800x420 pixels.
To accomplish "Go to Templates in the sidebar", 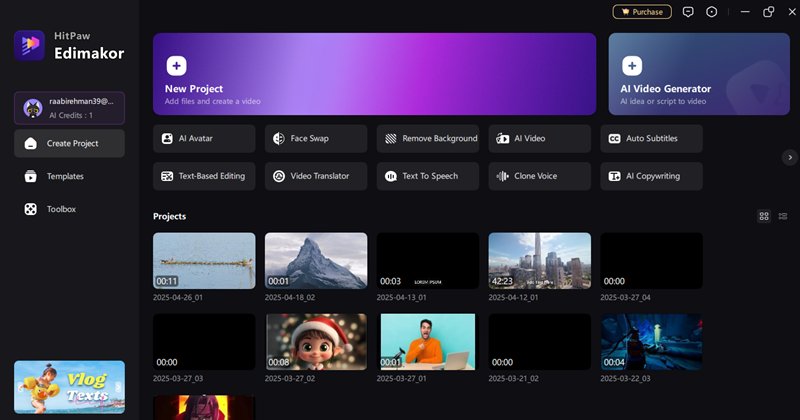I will point(65,176).
